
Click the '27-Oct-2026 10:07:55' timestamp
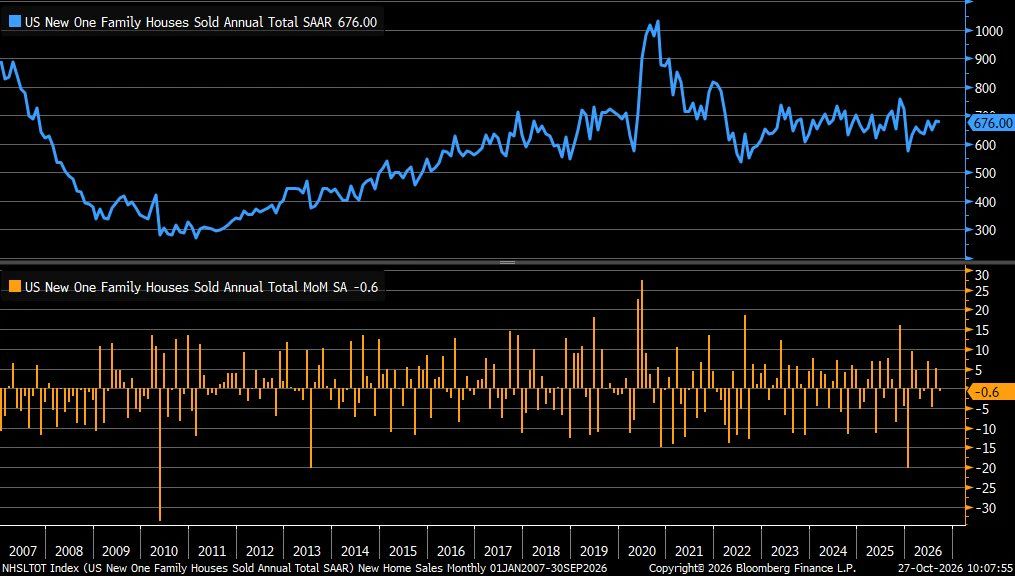955,568
